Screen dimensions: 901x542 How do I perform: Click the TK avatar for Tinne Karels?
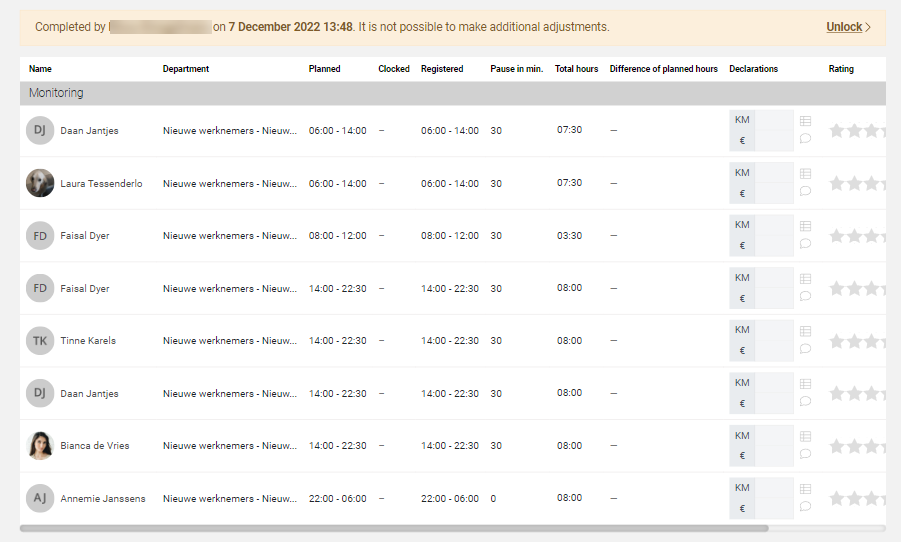(x=40, y=341)
